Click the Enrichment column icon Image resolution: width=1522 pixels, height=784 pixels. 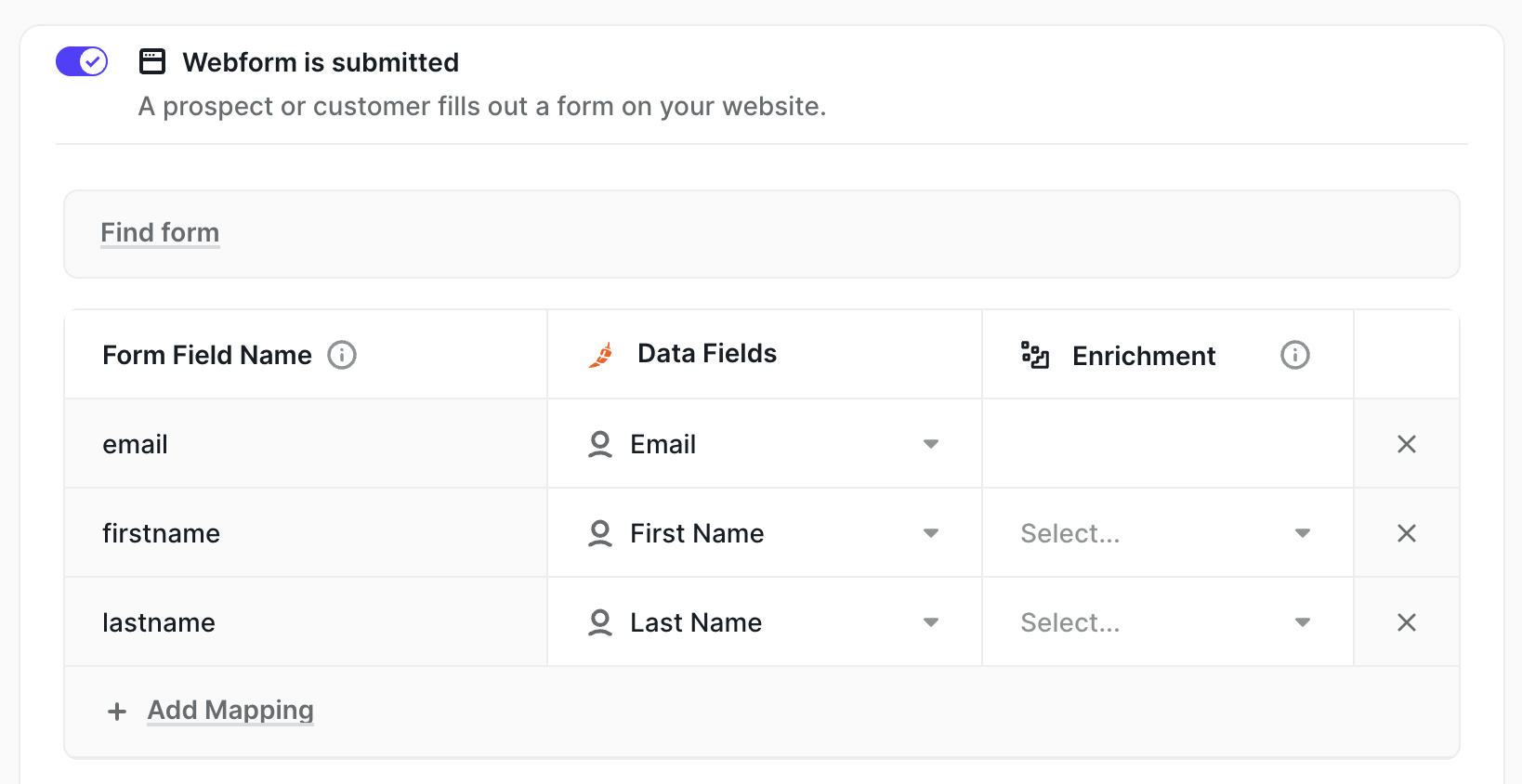1035,355
